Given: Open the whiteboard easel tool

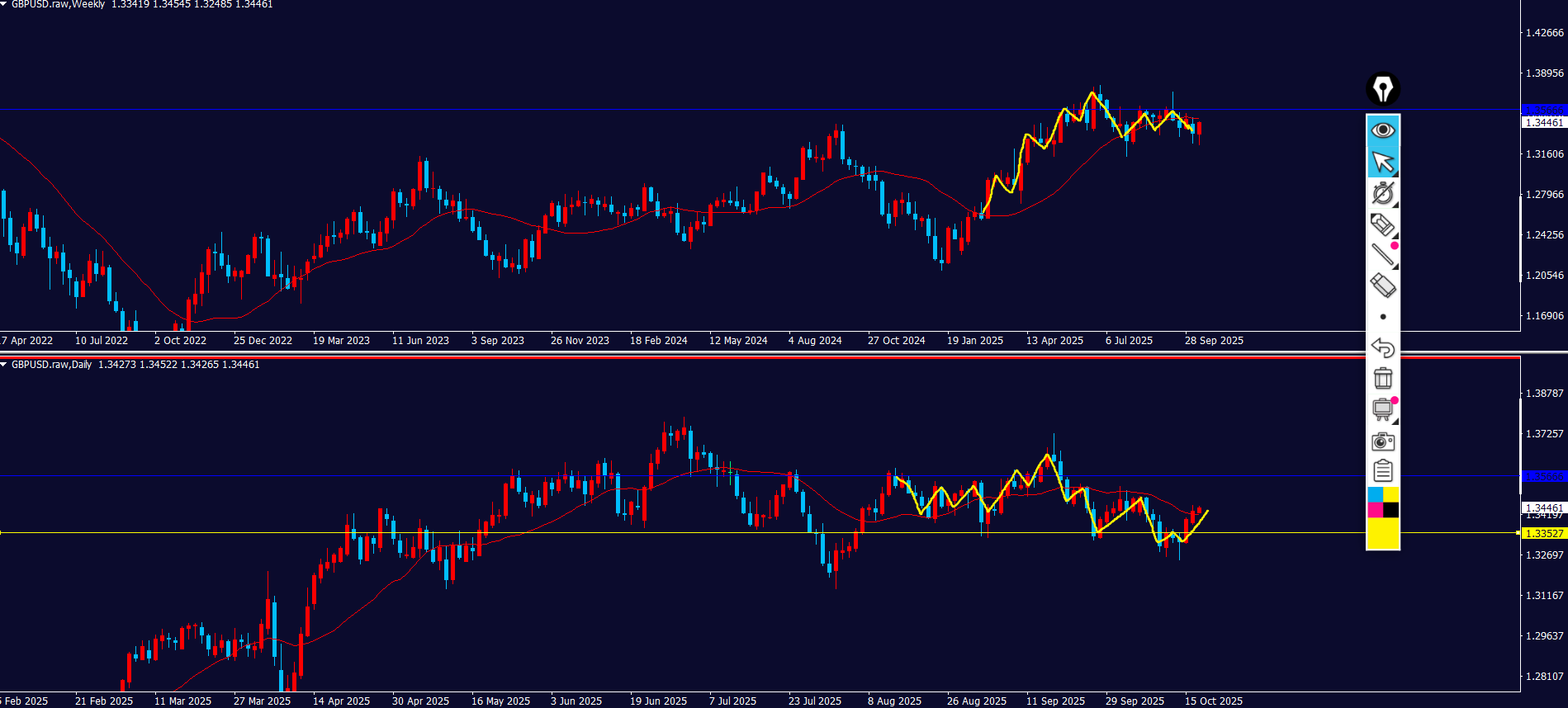Looking at the screenshot, I should (1383, 409).
